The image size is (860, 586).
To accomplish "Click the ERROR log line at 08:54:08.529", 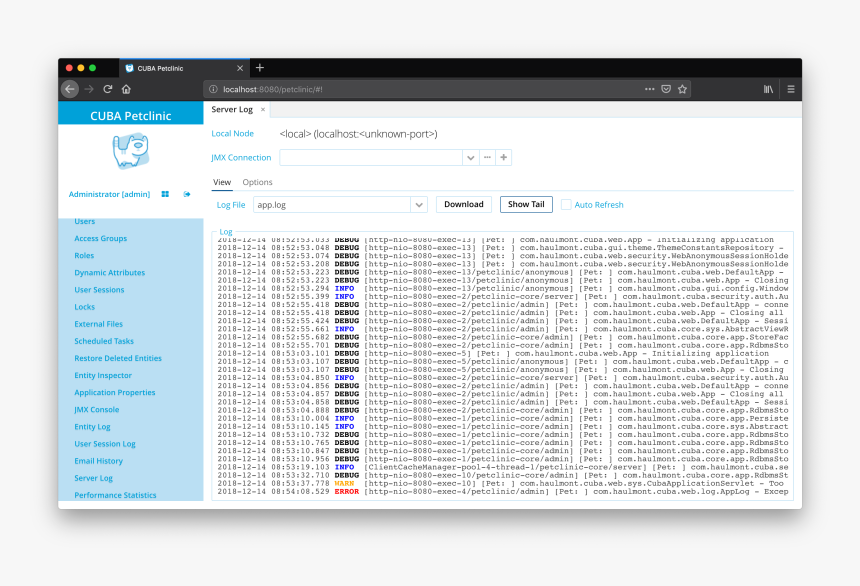I will (502, 492).
